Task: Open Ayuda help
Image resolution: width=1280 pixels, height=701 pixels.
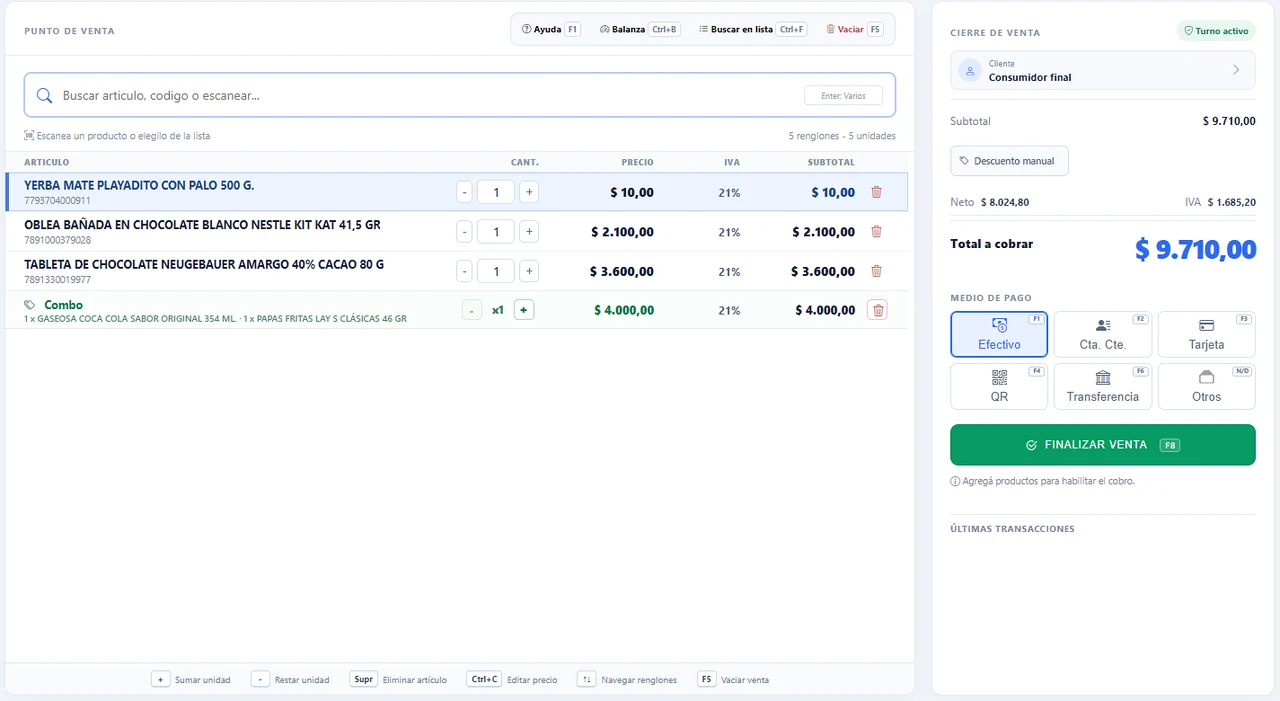Action: [551, 29]
